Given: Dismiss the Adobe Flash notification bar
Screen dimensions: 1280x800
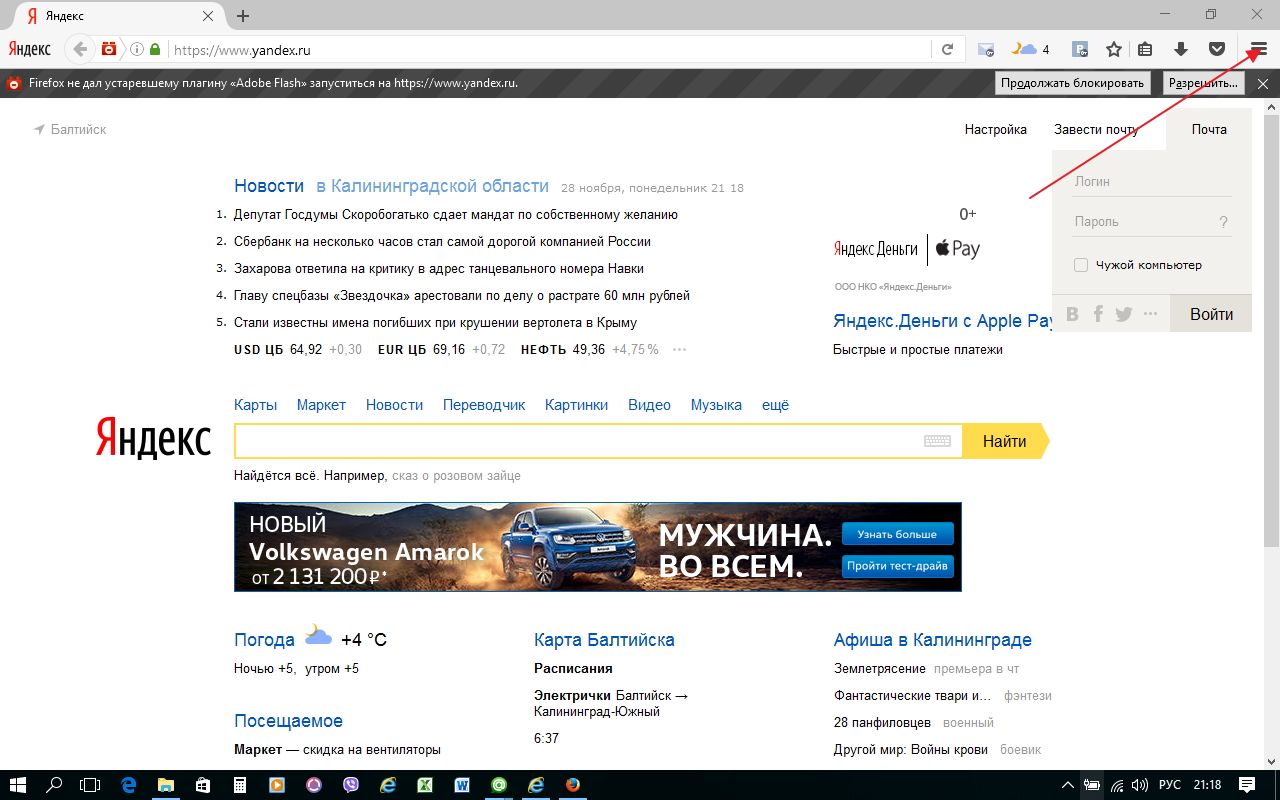Looking at the screenshot, I should pyautogui.click(x=1263, y=83).
